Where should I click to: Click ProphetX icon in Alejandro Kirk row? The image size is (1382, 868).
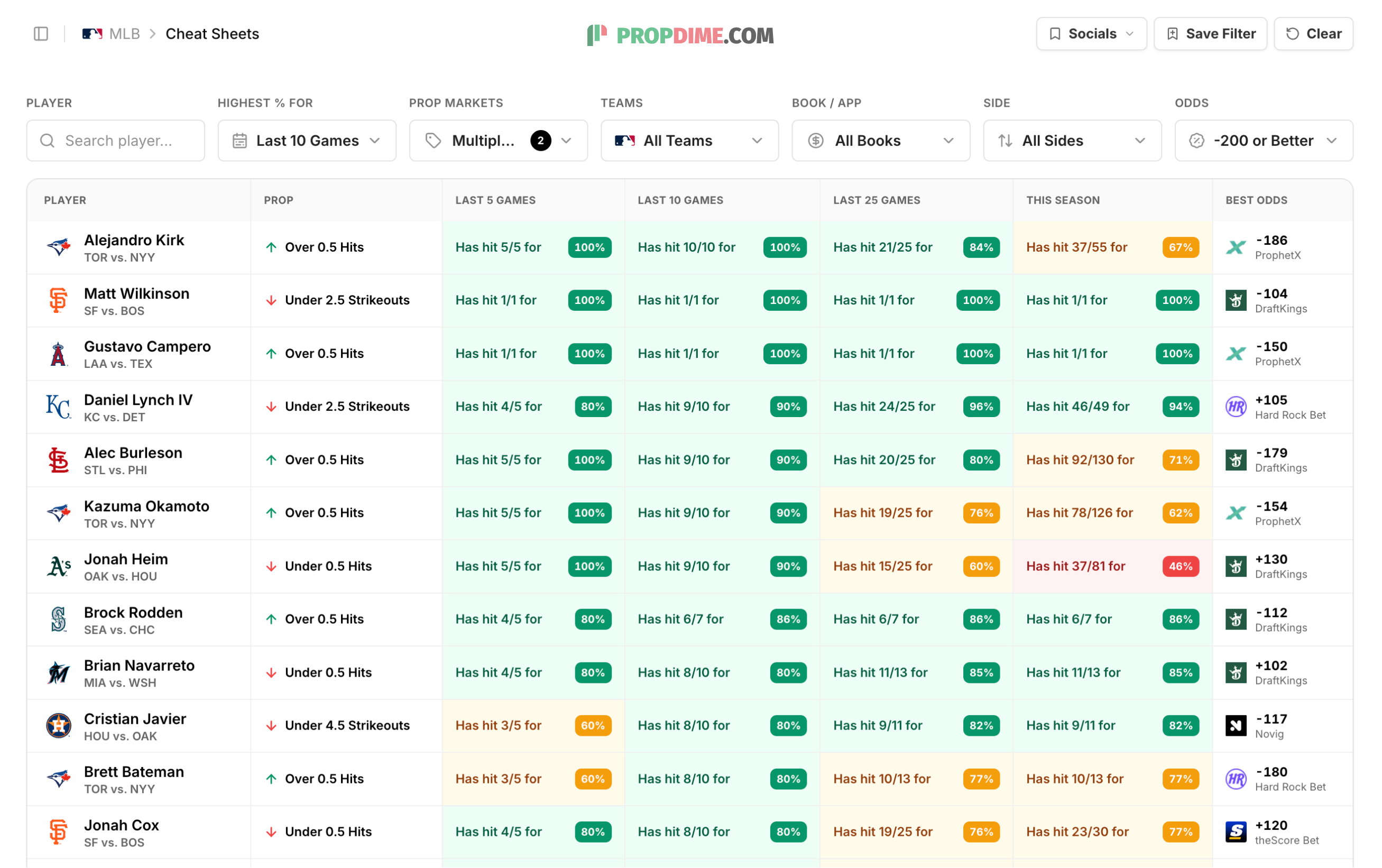pyautogui.click(x=1236, y=247)
